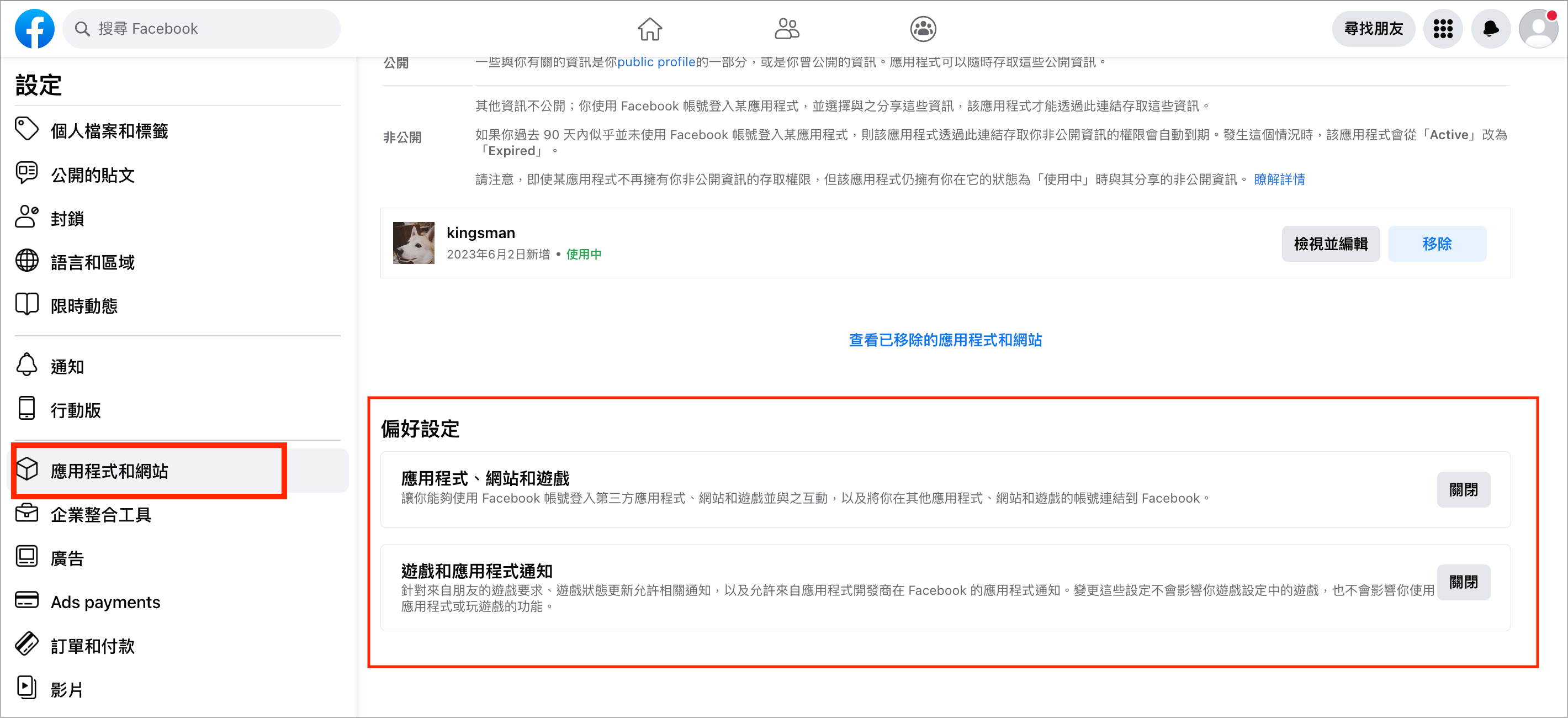This screenshot has width=1568, height=718.
Task: Click the briefcase icon for 企業整合工具
Action: 27,514
